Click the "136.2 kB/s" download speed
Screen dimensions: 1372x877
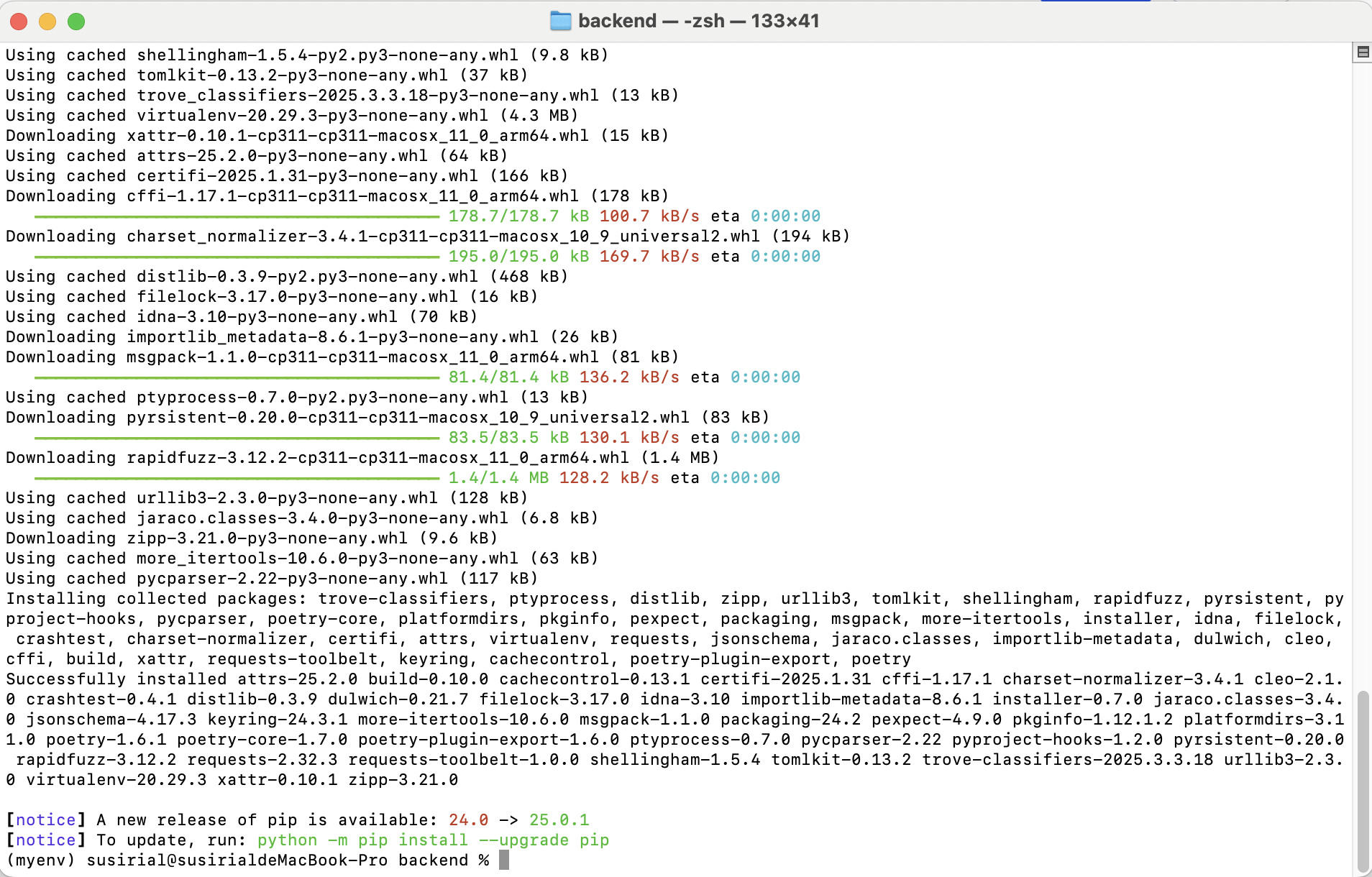629,377
